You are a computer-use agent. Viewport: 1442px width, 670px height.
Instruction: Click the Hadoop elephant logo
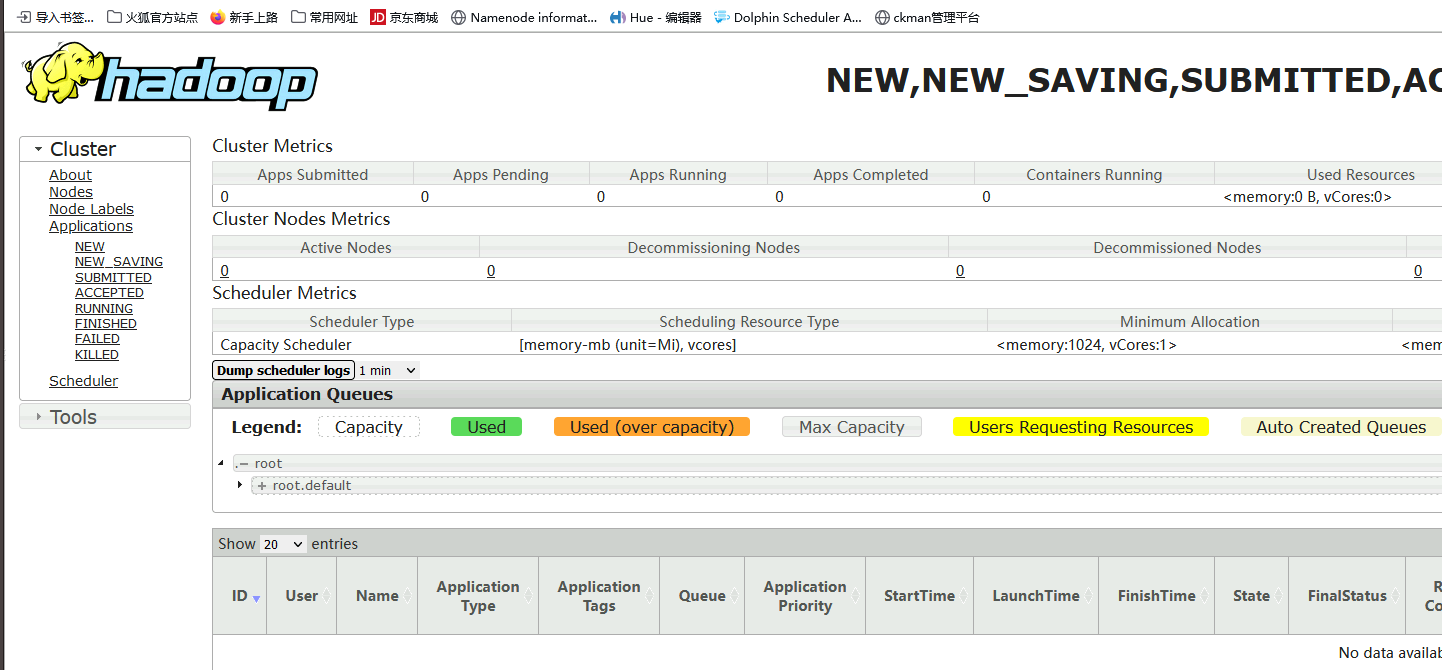[168, 76]
